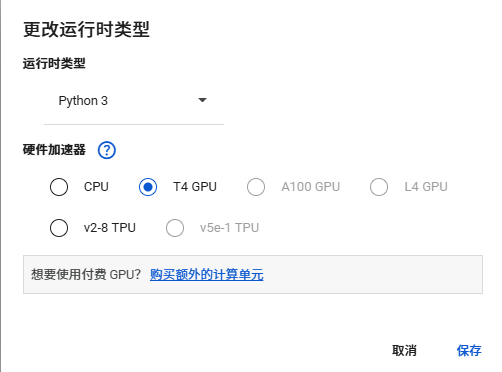This screenshot has width=502, height=372.
Task: Click the 想要使用付费 GPU? banner text
Action: point(86,275)
